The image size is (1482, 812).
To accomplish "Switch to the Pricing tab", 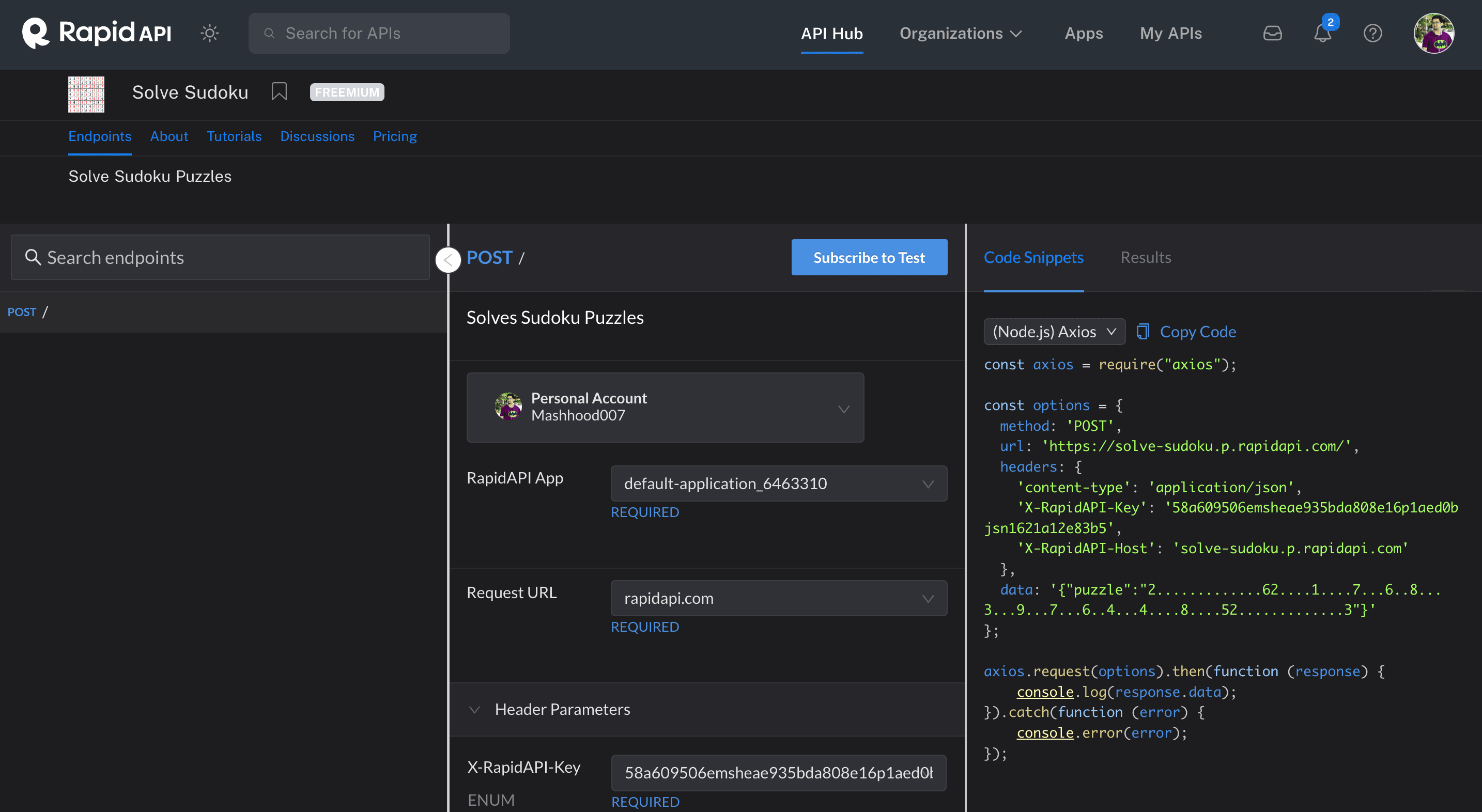I will point(395,136).
